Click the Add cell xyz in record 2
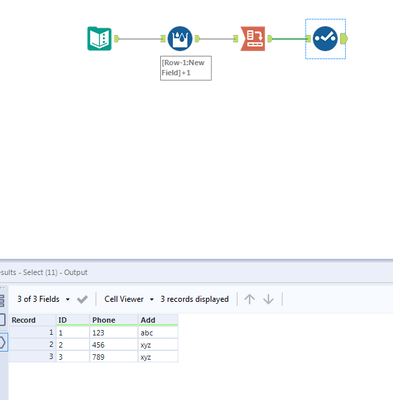This screenshot has width=393, height=400. click(x=158, y=345)
